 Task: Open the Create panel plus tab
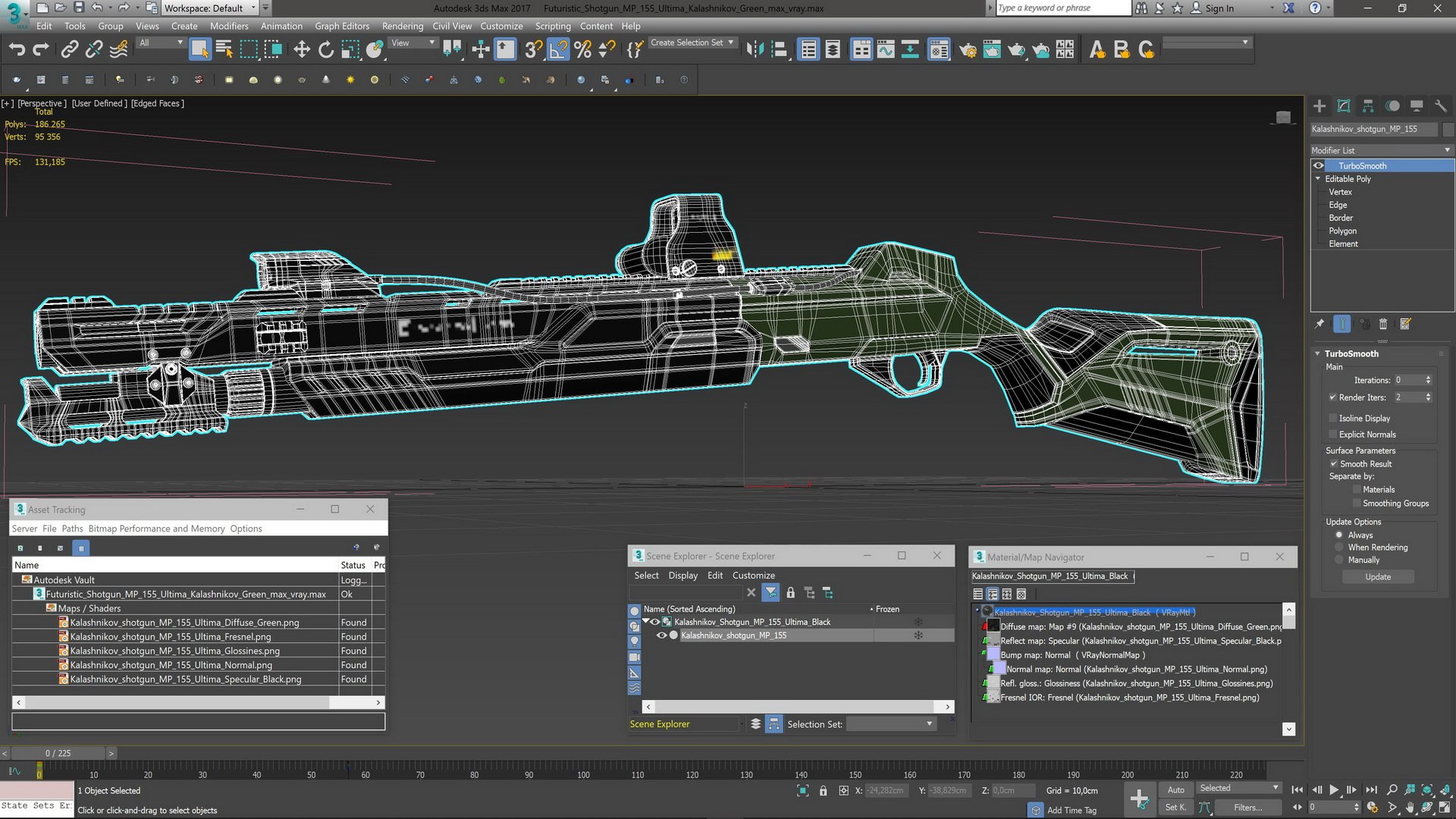click(1319, 106)
